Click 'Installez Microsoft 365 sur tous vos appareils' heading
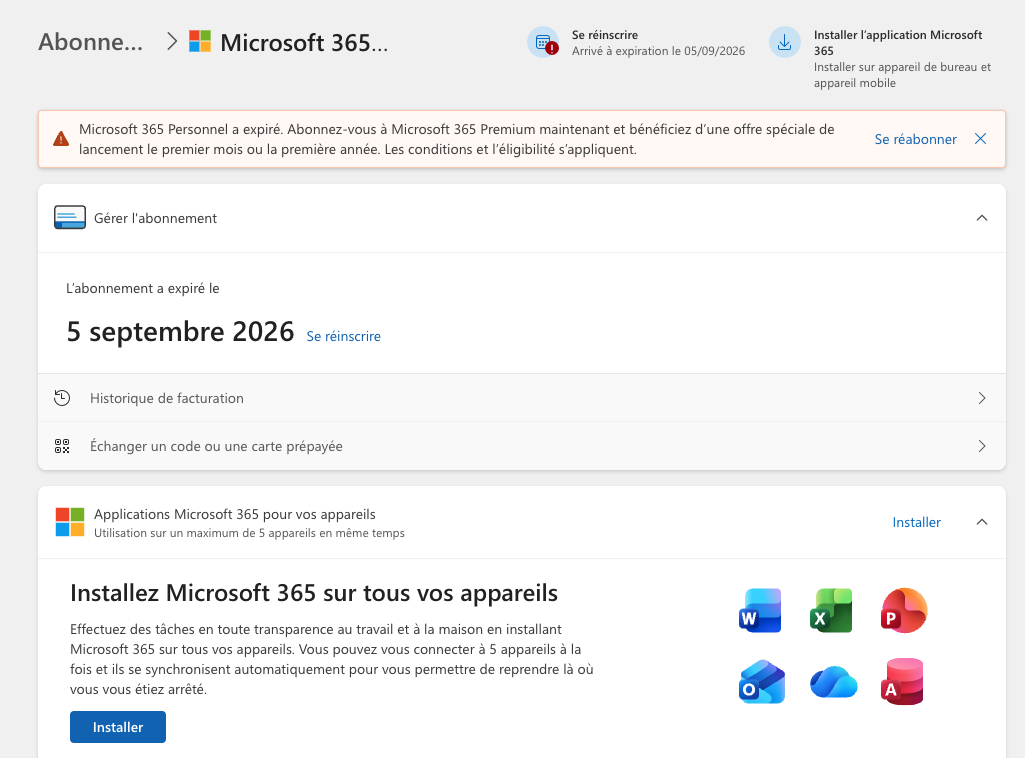The image size is (1025, 758). (x=314, y=593)
